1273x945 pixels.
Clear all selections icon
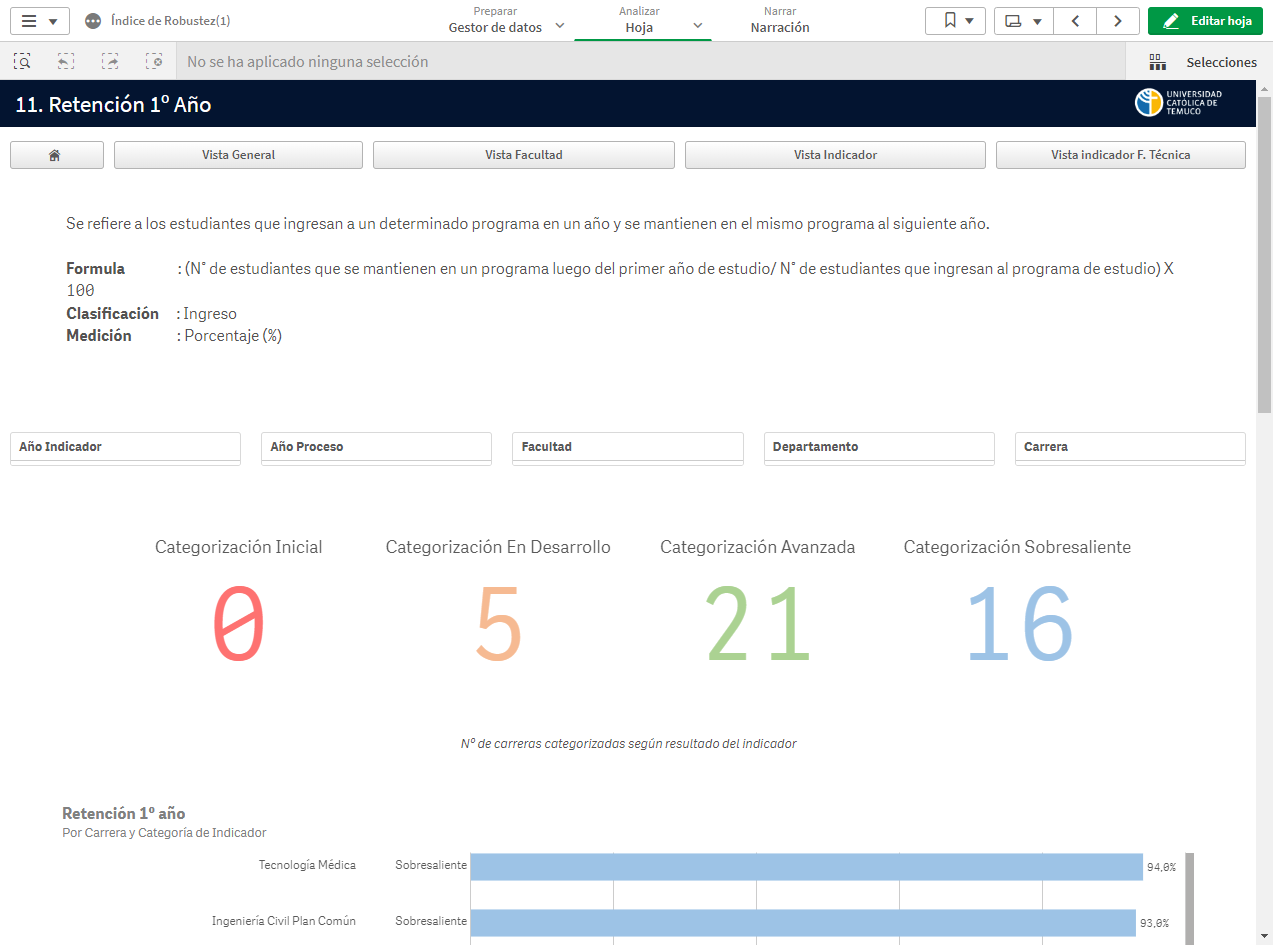tap(154, 62)
